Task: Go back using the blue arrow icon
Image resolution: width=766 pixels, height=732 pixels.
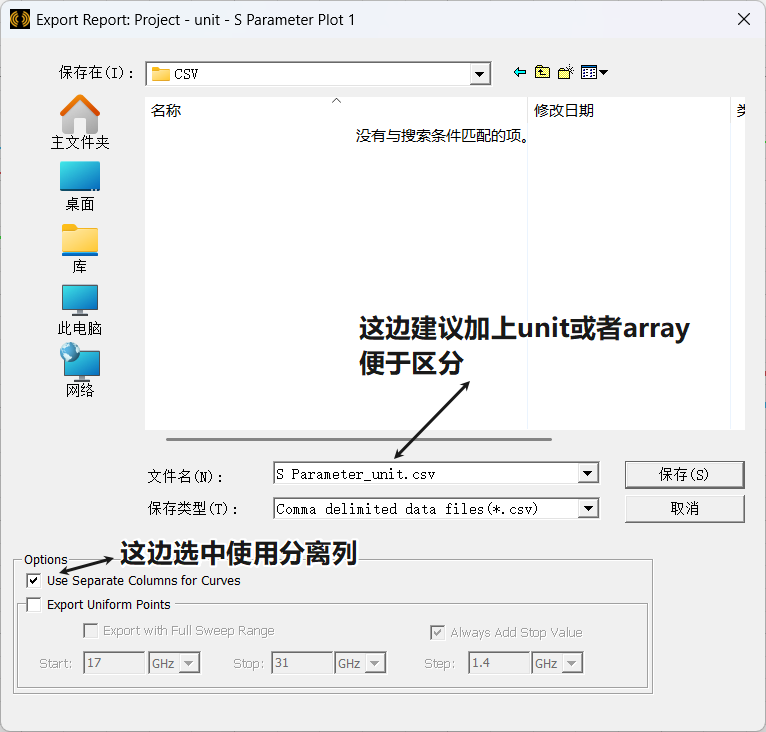Action: coord(520,72)
